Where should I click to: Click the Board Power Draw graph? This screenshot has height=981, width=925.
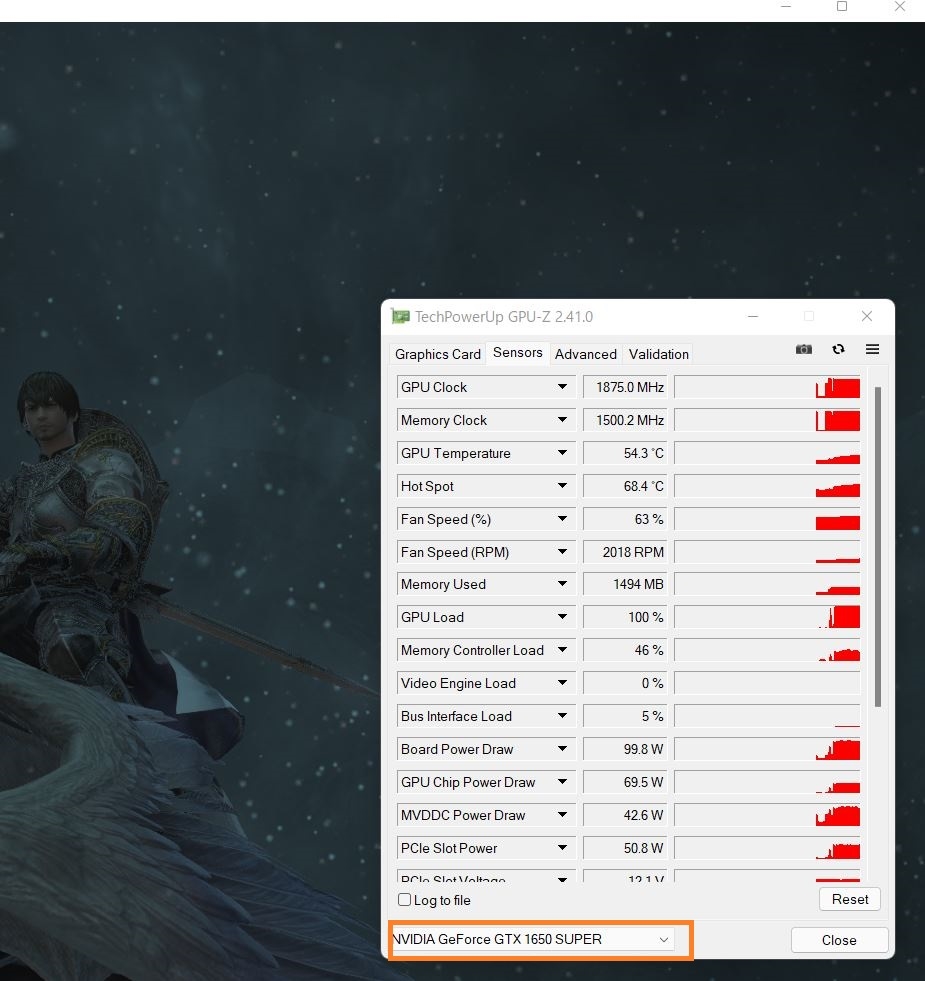767,749
